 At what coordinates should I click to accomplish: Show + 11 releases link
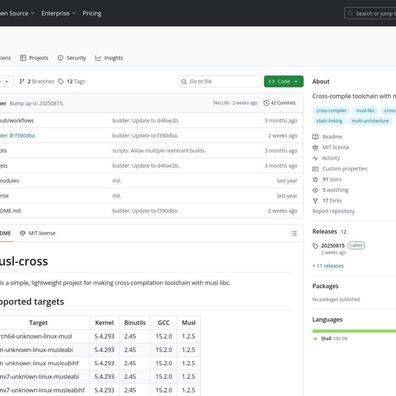pos(328,266)
